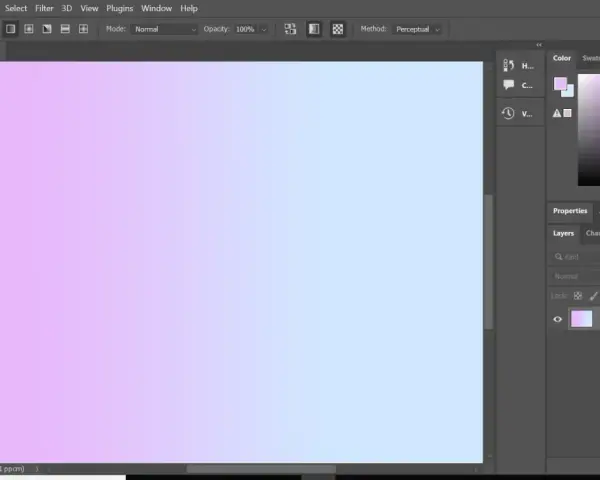Click the horizontal canvas scrollbar thumb
600x480 pixels.
[x=261, y=469]
